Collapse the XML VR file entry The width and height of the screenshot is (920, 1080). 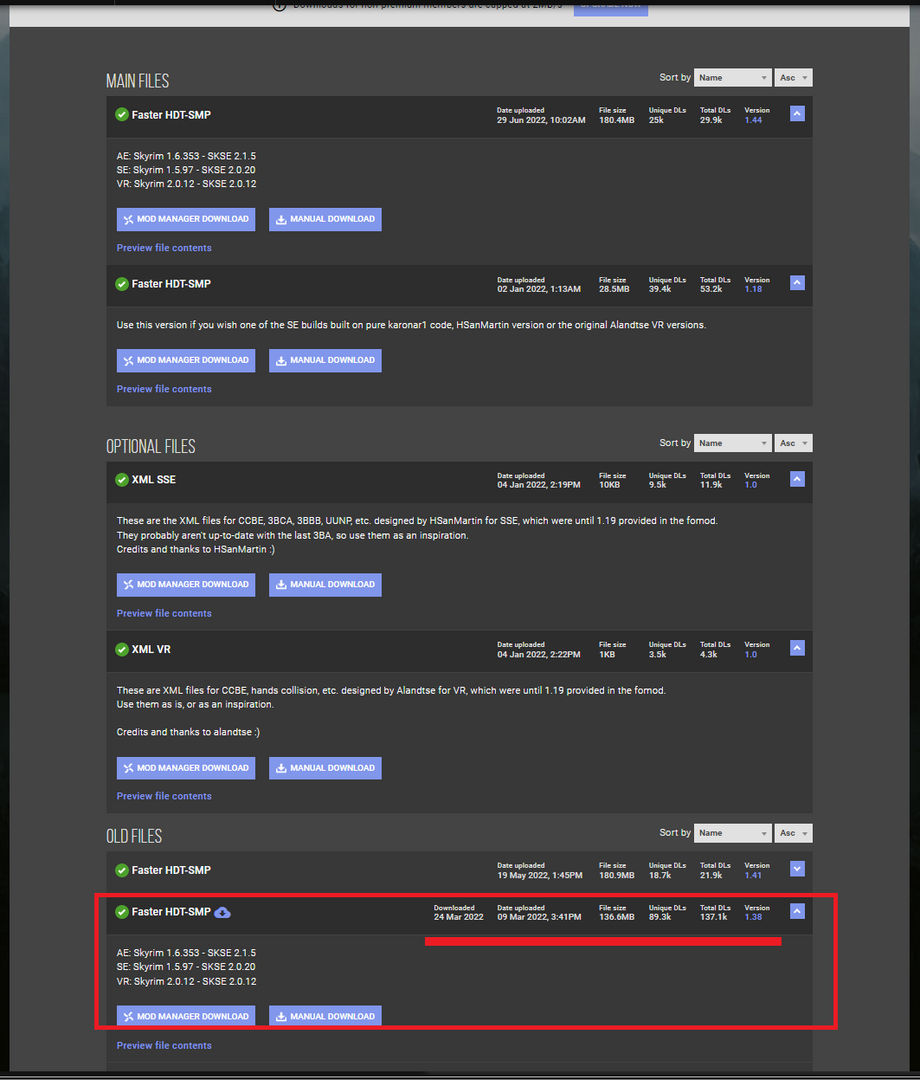coord(797,648)
